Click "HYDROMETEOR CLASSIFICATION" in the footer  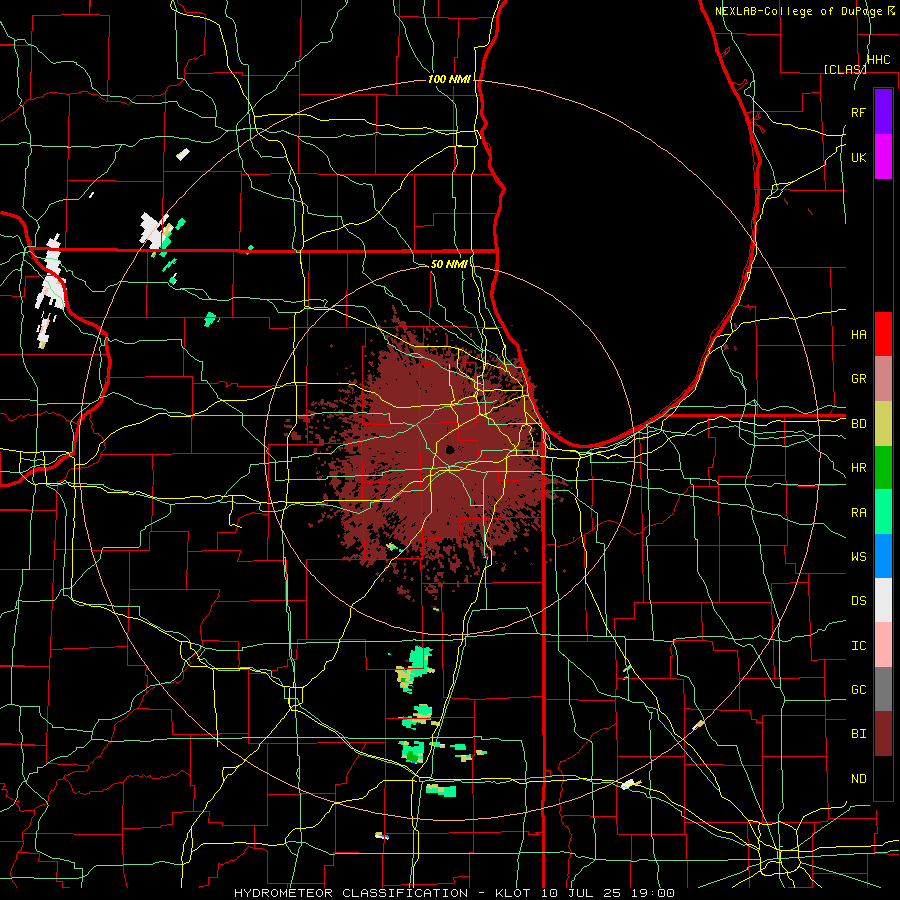pyautogui.click(x=351, y=893)
